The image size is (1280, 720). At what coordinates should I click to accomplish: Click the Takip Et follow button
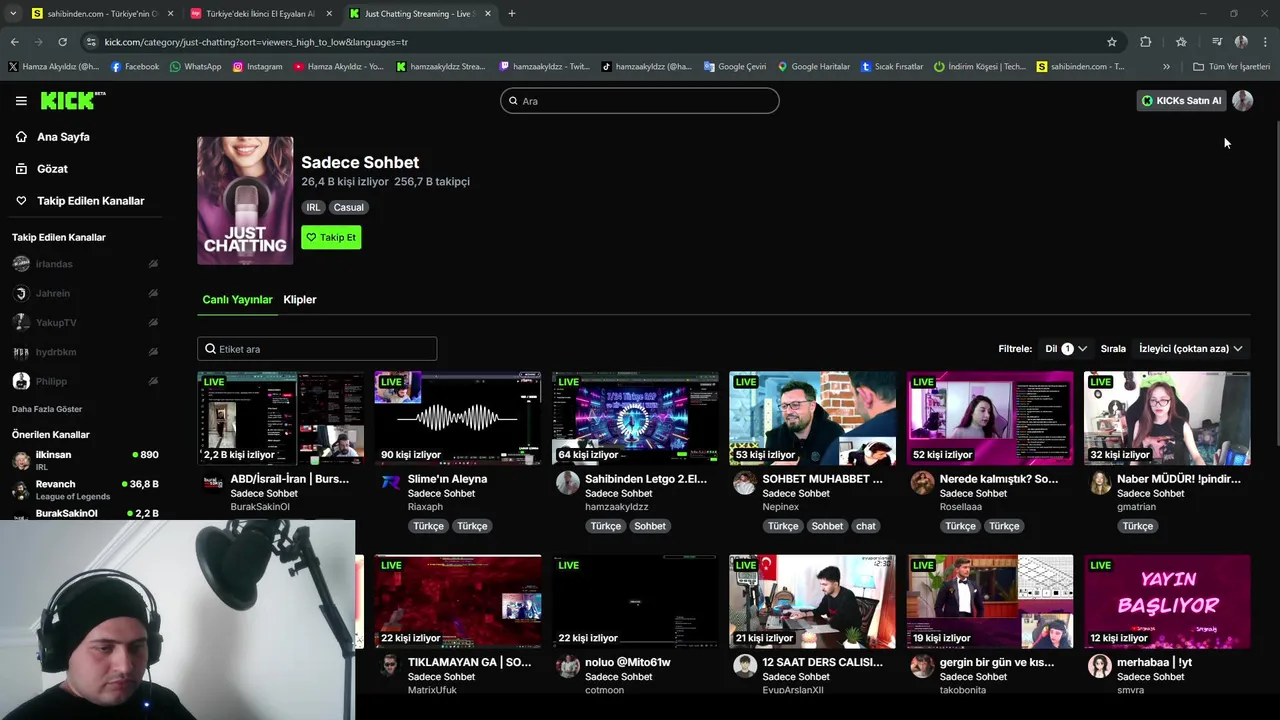coord(331,237)
